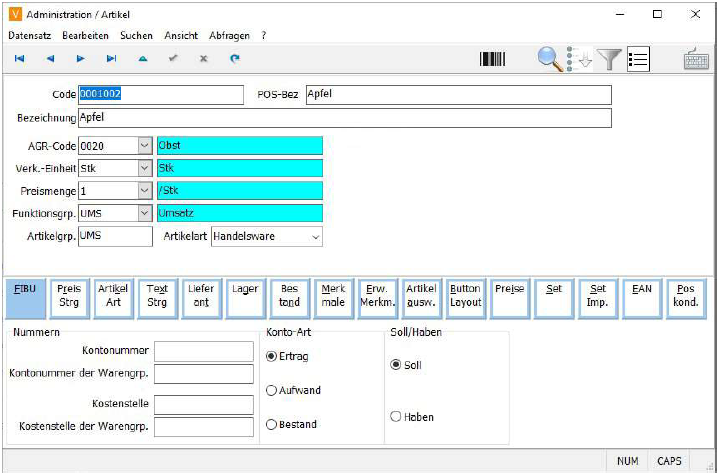Click into the Kontonummer input field
Screen dimensions: 718x475
(204, 351)
